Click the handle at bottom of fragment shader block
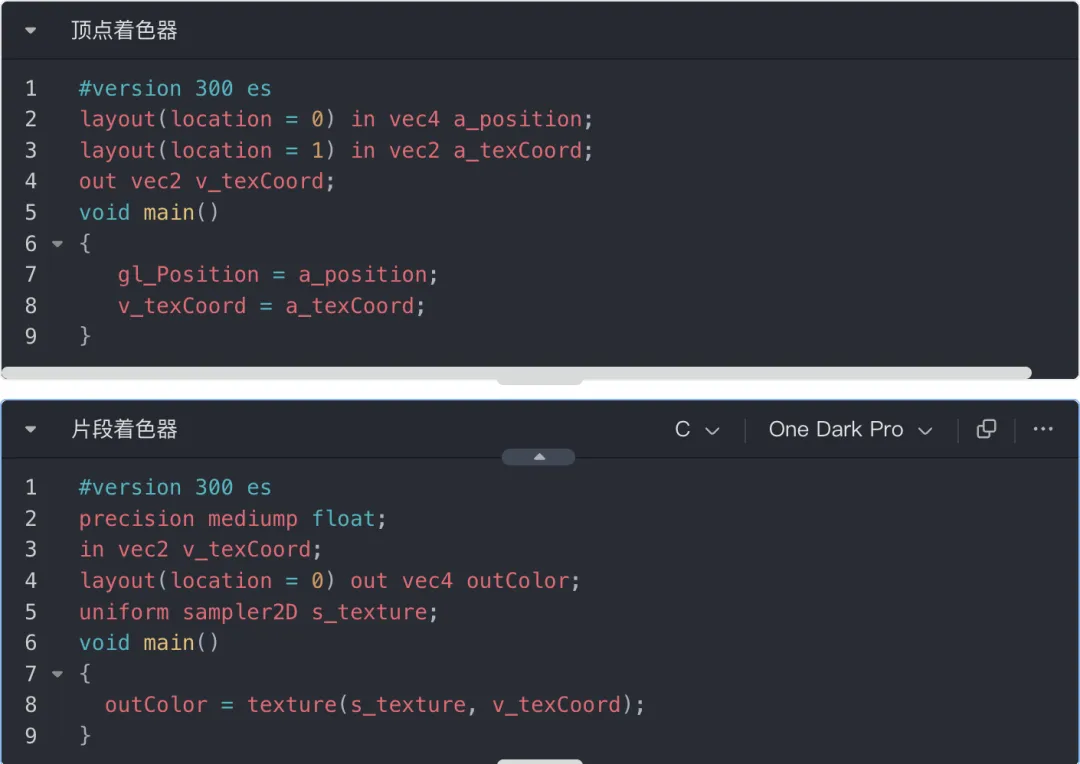 539,760
